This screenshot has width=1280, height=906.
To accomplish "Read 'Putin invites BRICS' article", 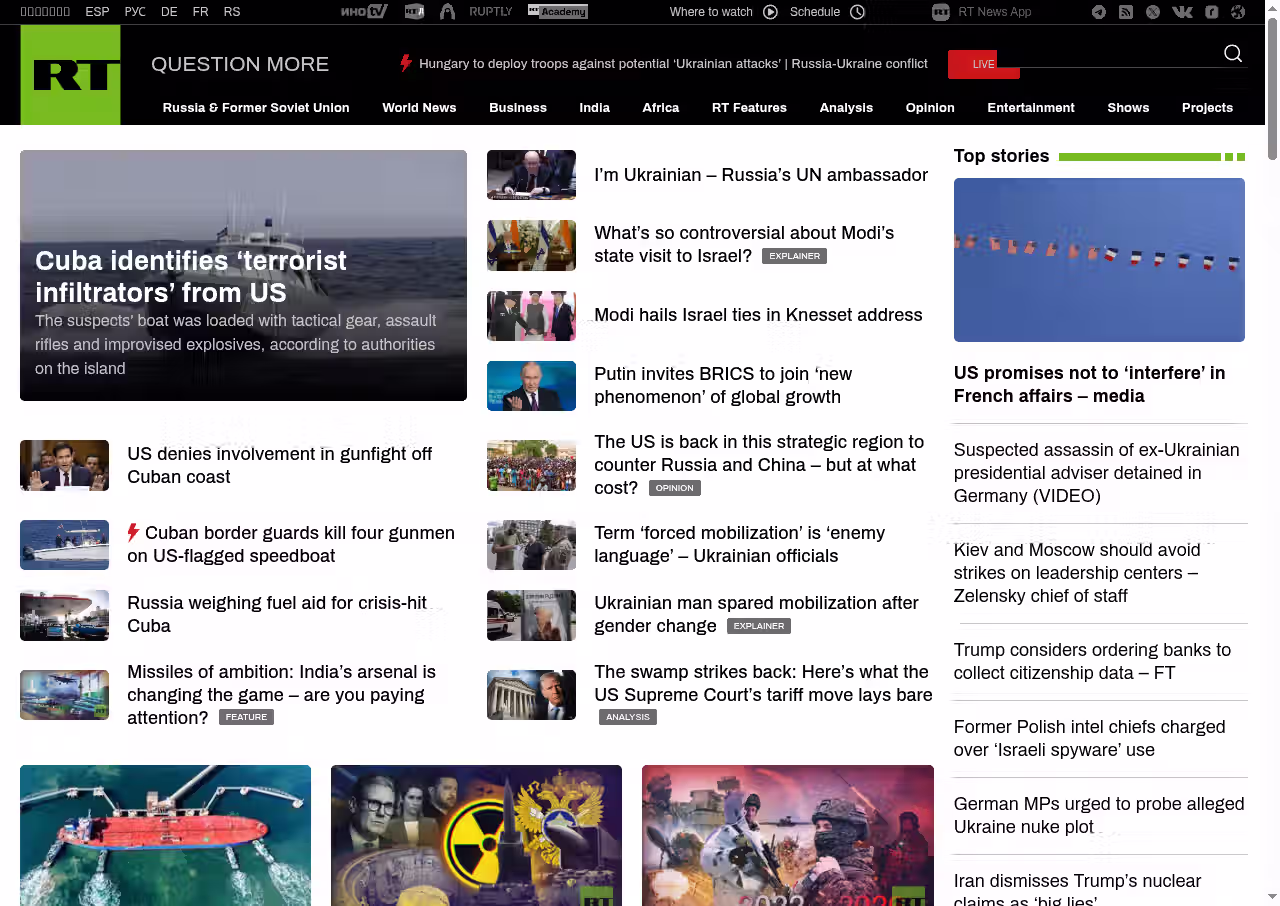I will click(x=722, y=385).
